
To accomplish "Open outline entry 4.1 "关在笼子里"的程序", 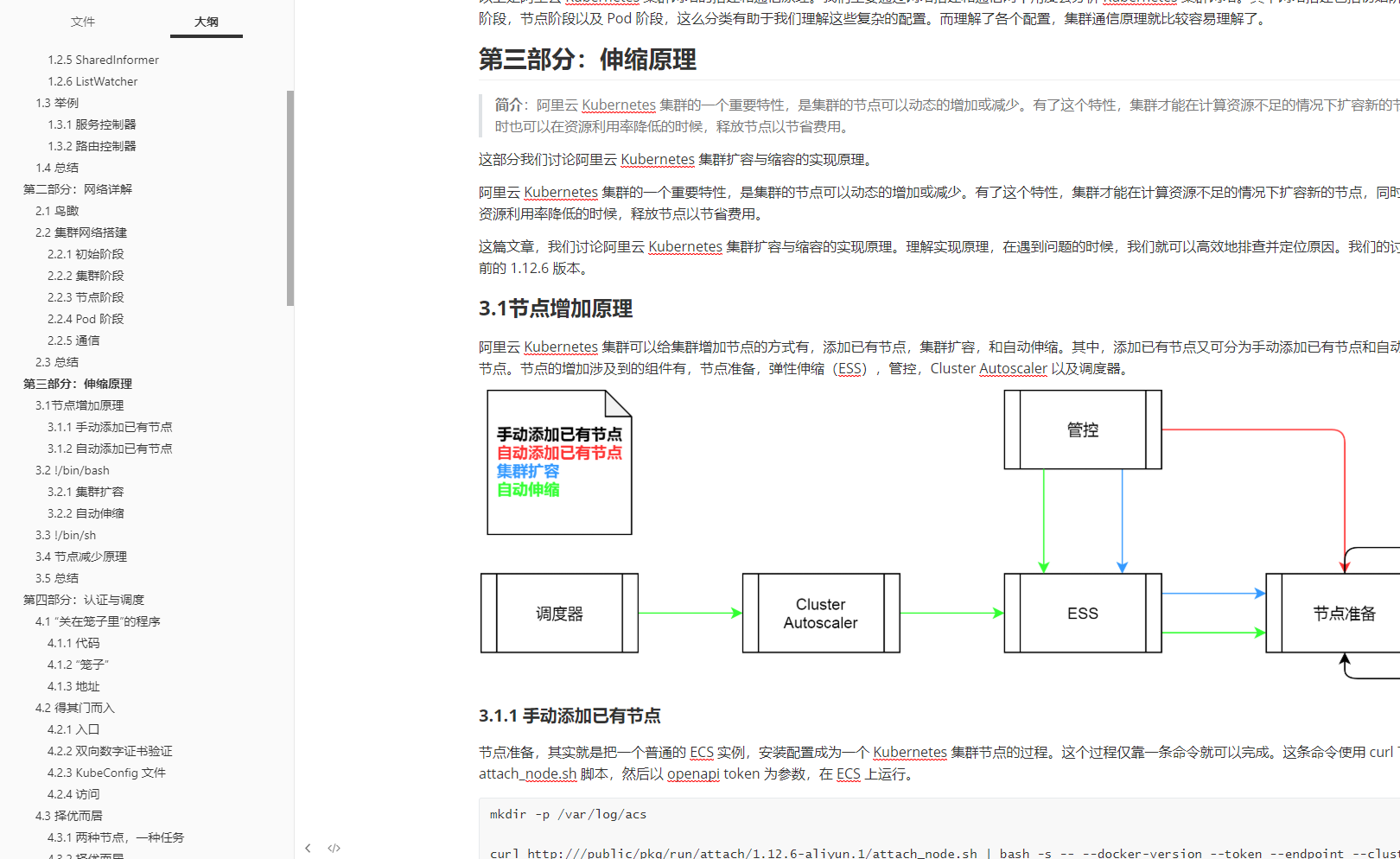I will pos(98,621).
